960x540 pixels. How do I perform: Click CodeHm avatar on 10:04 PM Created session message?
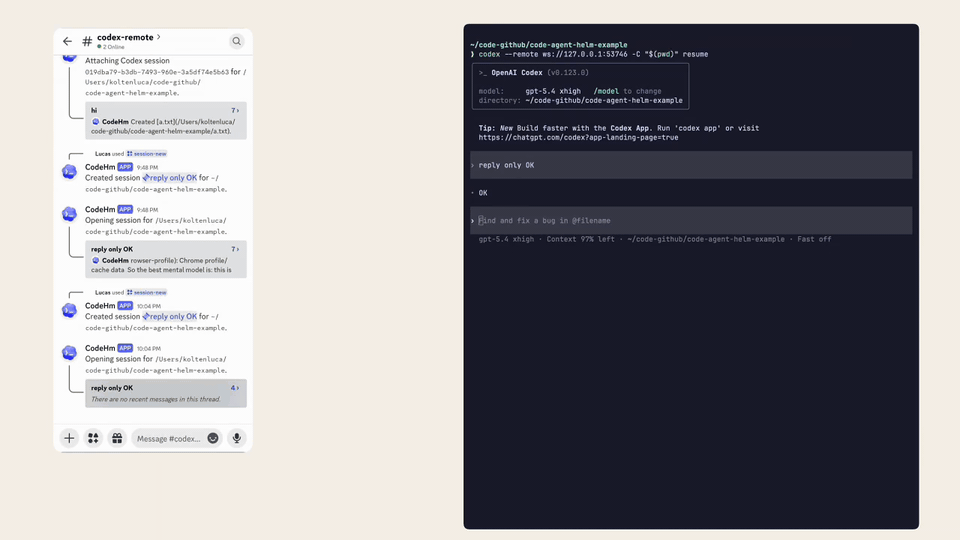(70, 310)
